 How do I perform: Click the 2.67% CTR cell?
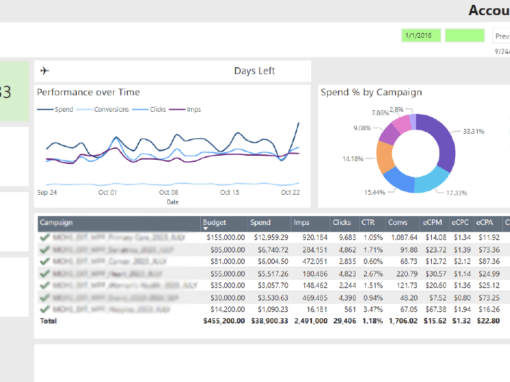[373, 274]
